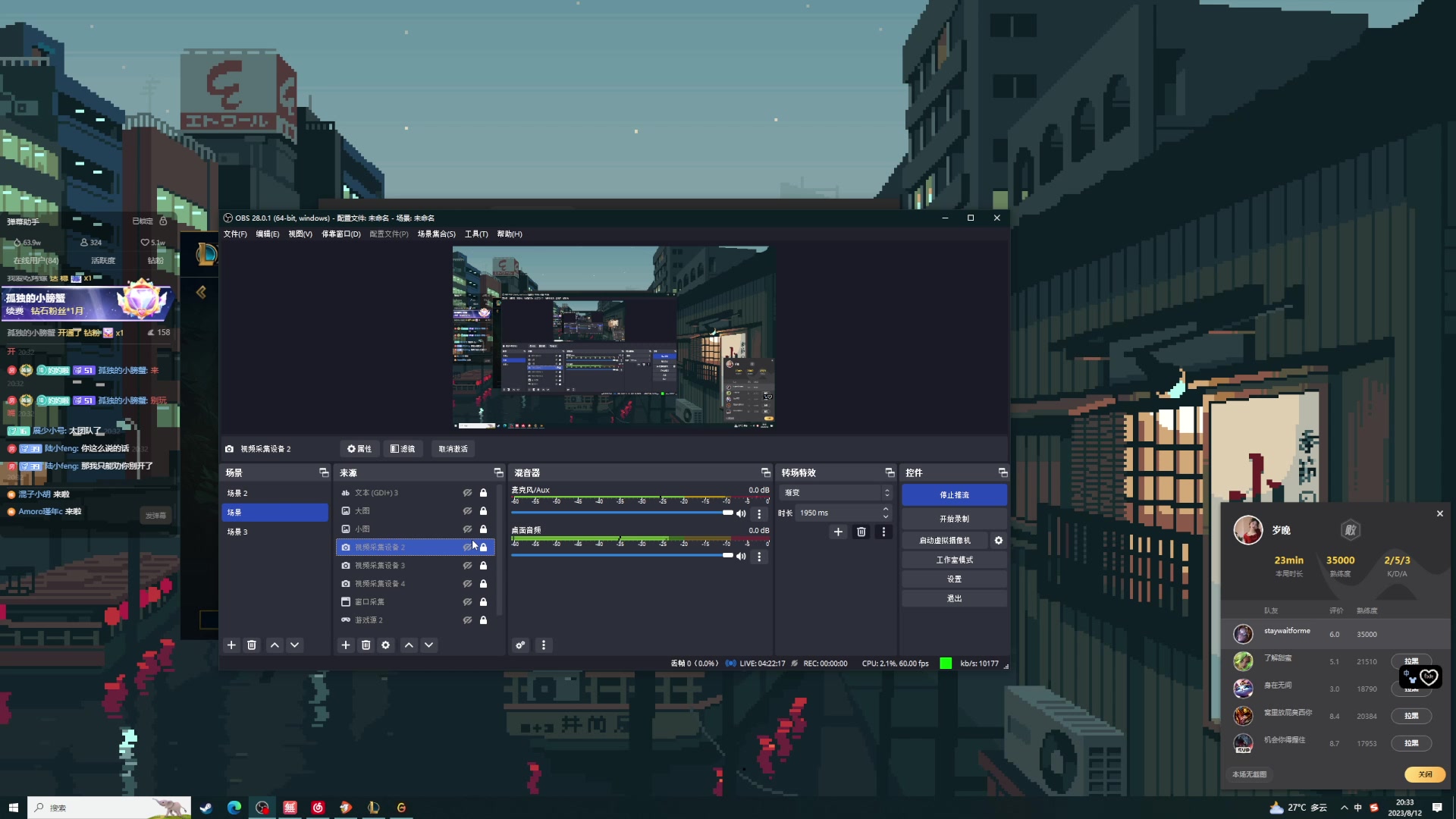The height and width of the screenshot is (819, 1456).
Task: Open the 场景集合(S) menu
Action: pos(437,234)
